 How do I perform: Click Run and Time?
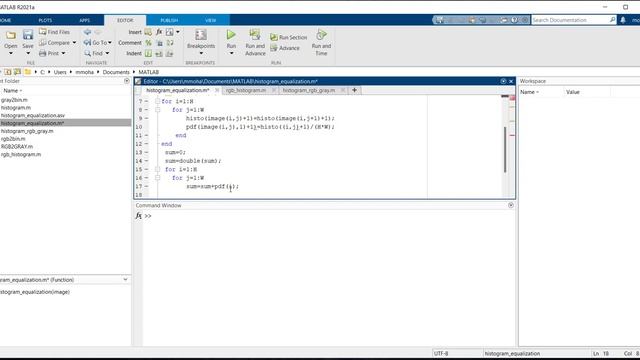(x=321, y=42)
